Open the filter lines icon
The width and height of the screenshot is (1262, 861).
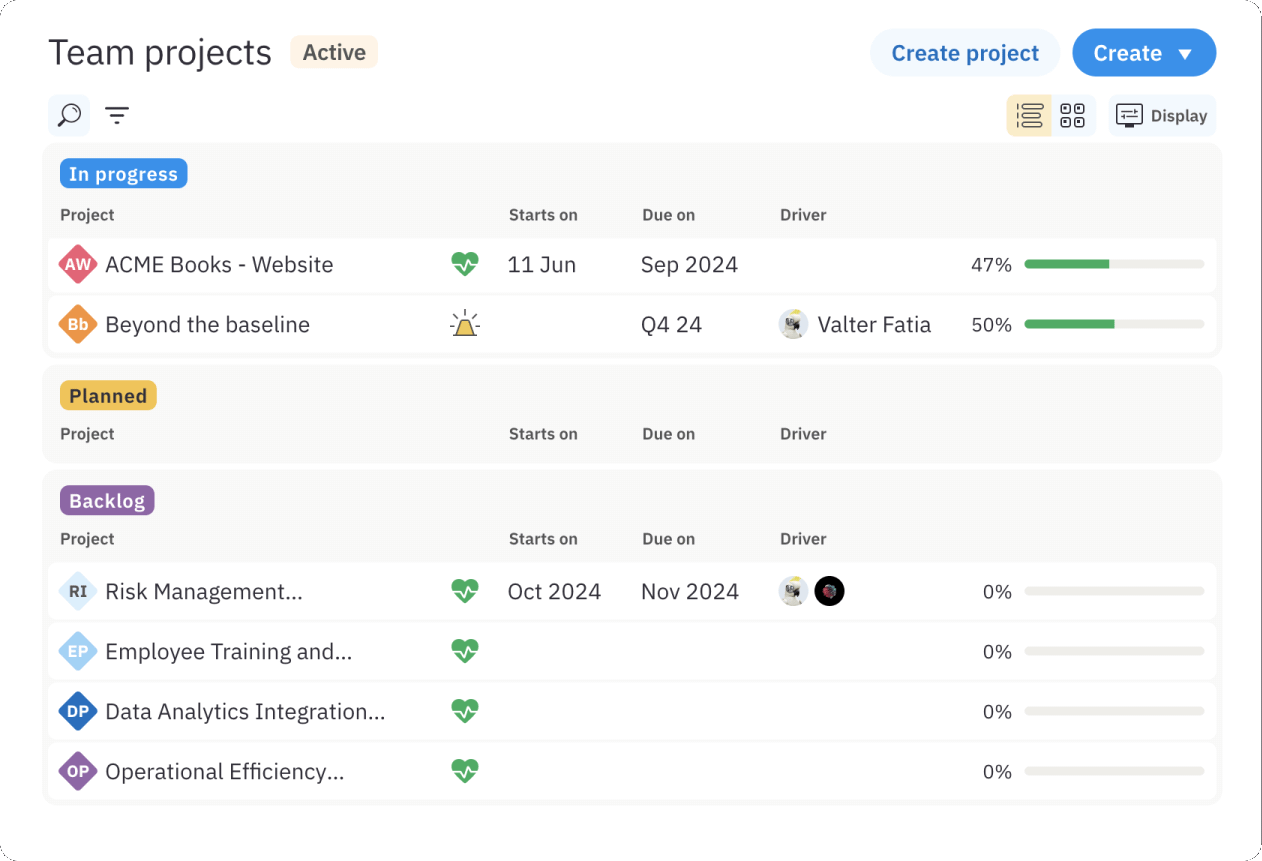click(117, 115)
